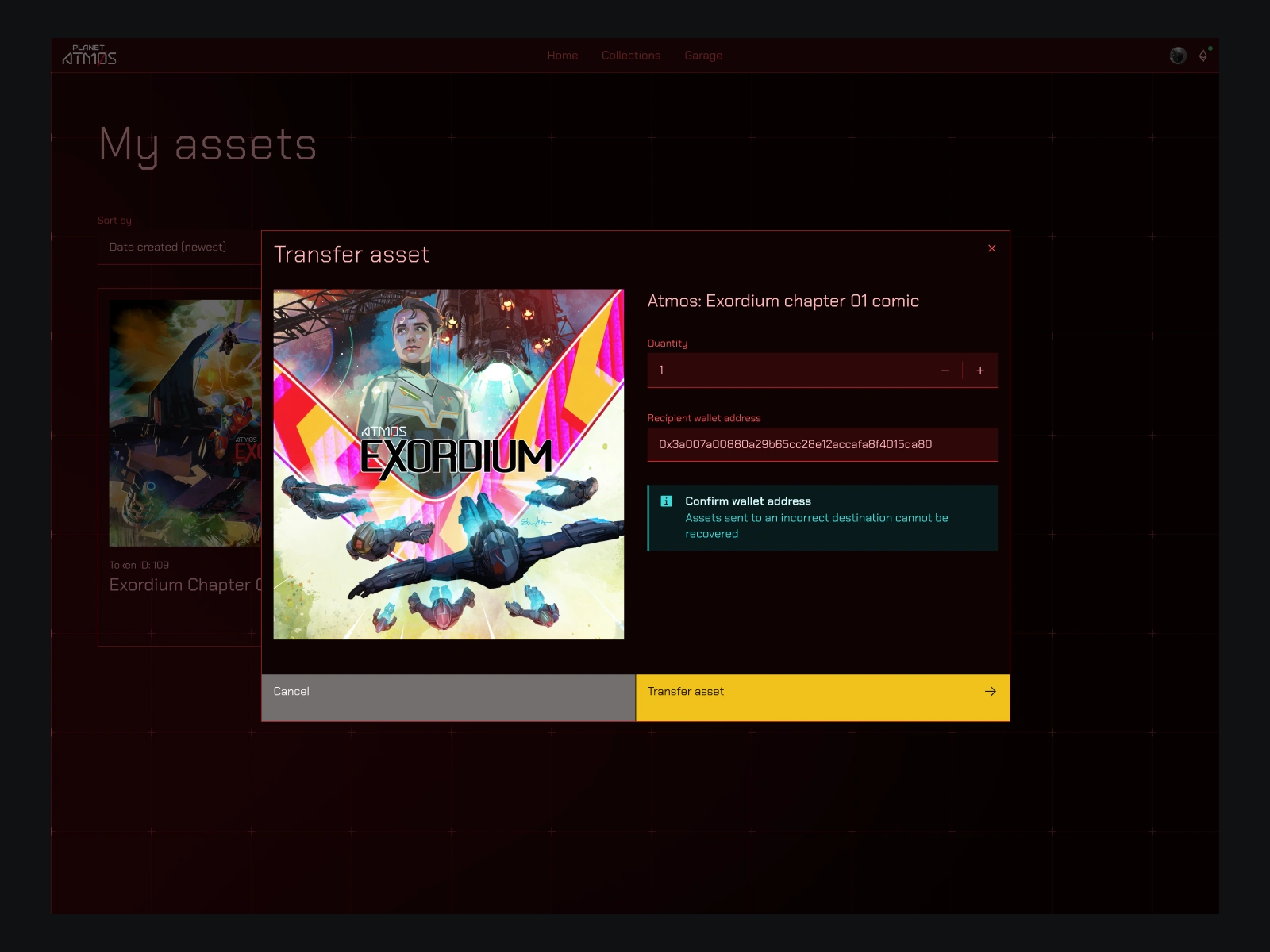Go to Collections

click(631, 56)
